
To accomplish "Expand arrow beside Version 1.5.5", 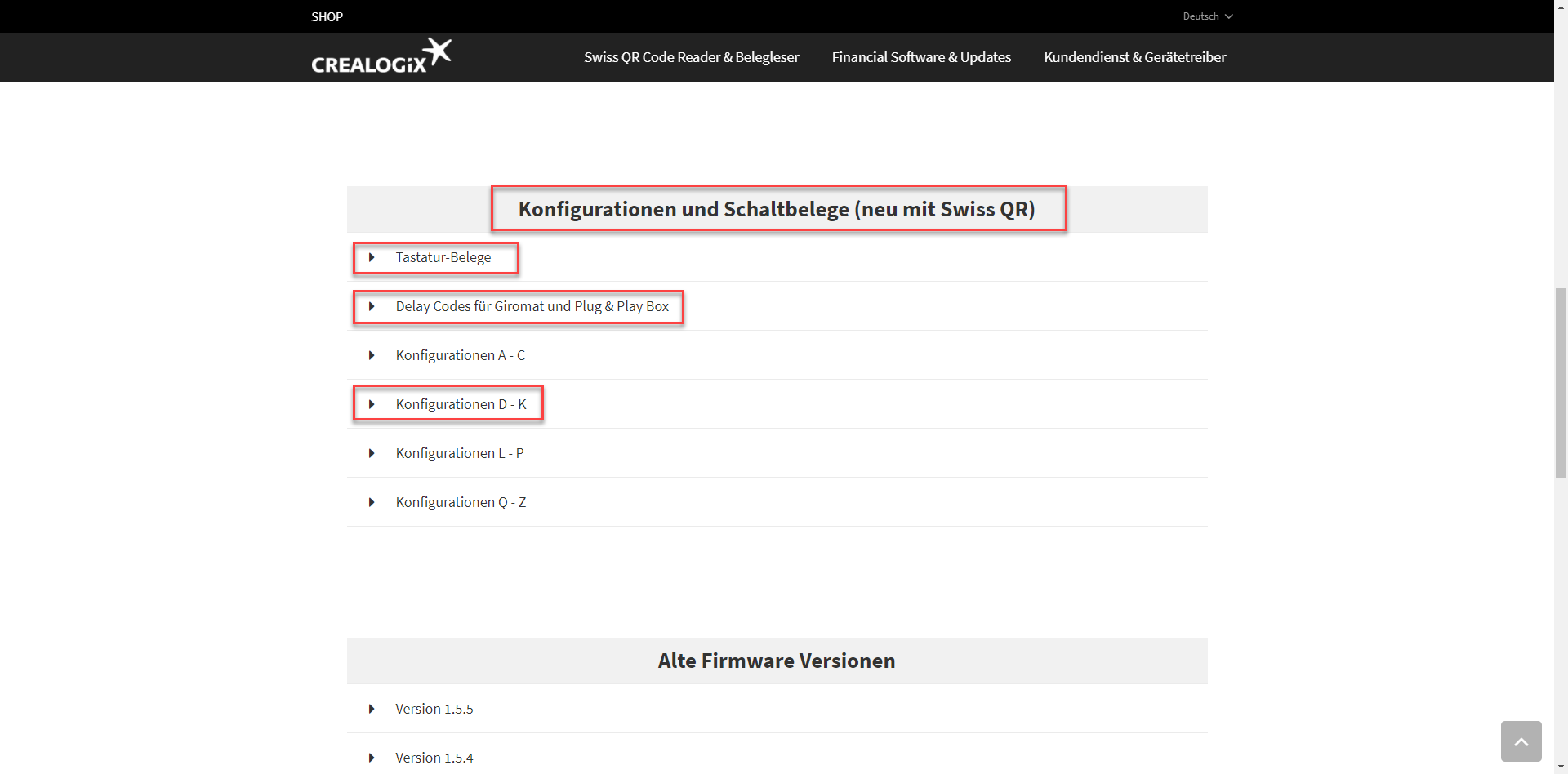I will 372,709.
